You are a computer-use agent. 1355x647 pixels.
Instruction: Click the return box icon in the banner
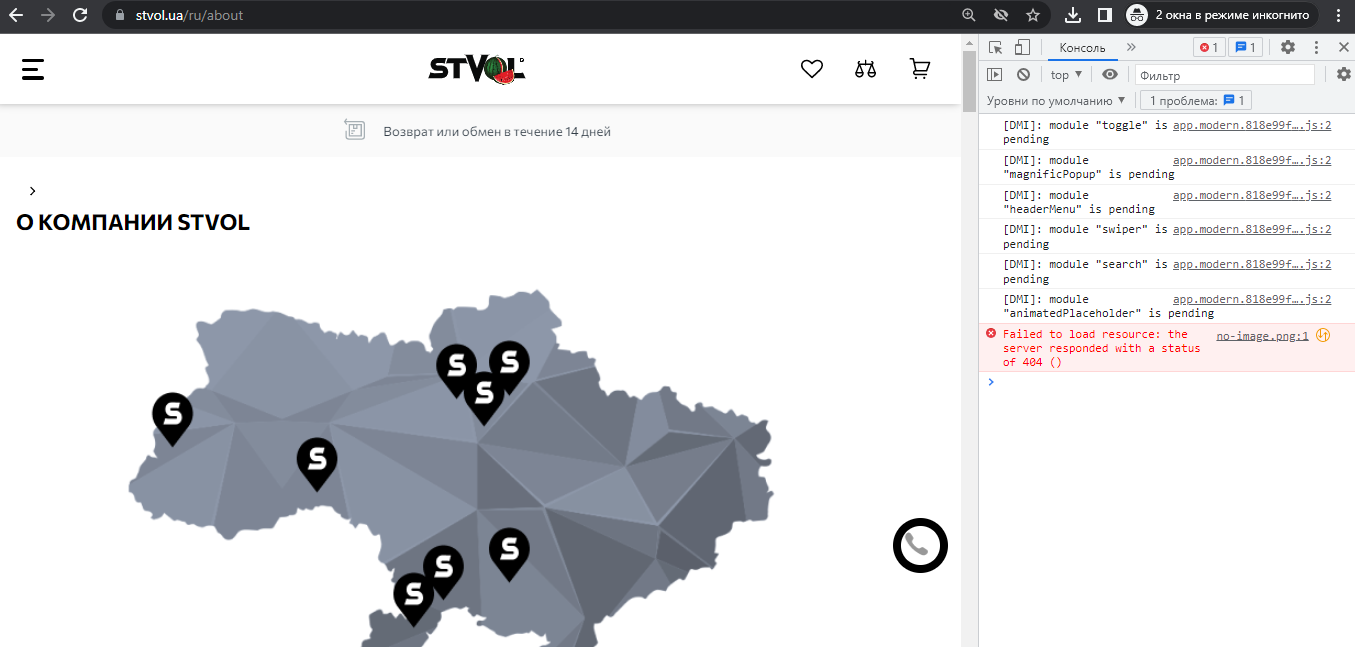click(354, 130)
